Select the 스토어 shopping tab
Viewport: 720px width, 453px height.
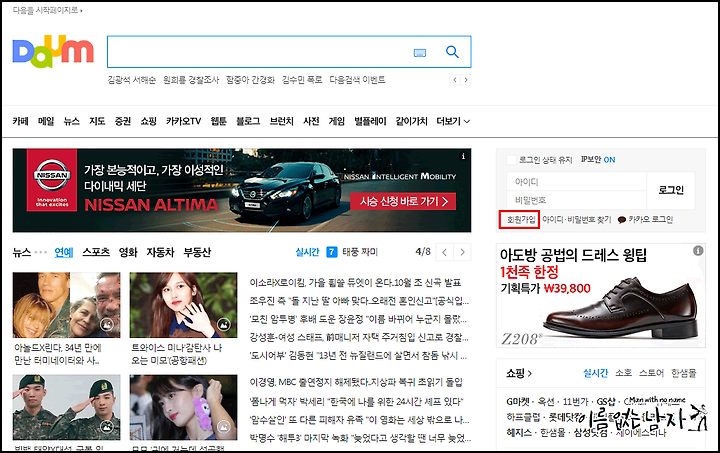[x=652, y=373]
